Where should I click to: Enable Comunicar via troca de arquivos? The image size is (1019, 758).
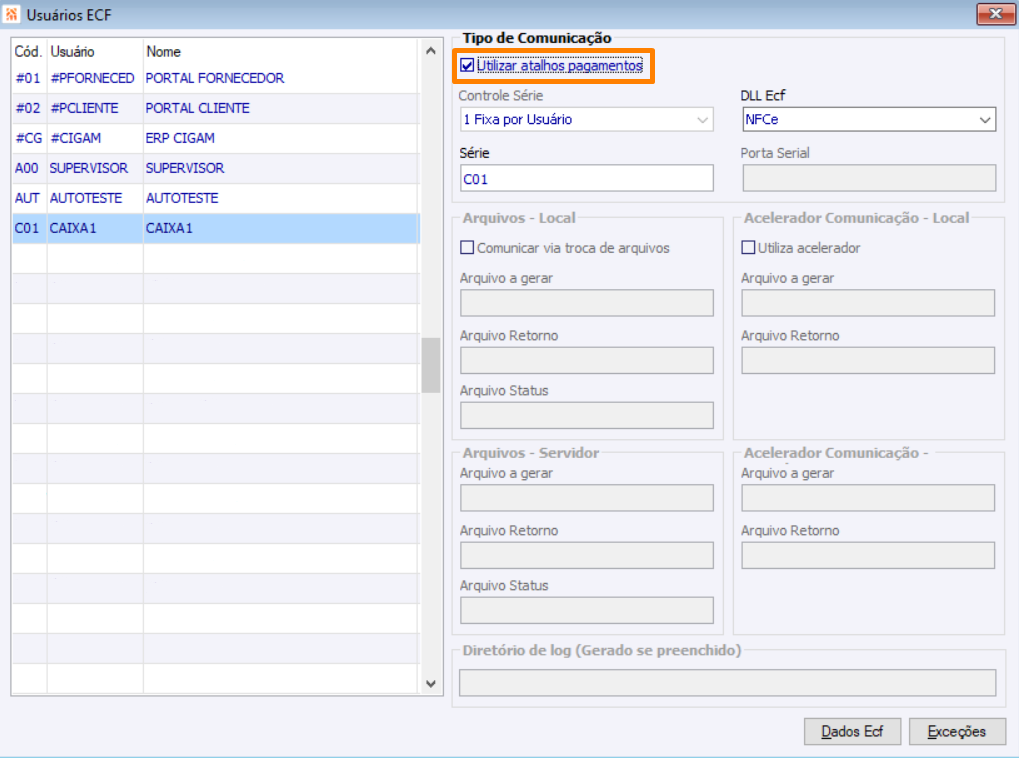pos(467,248)
